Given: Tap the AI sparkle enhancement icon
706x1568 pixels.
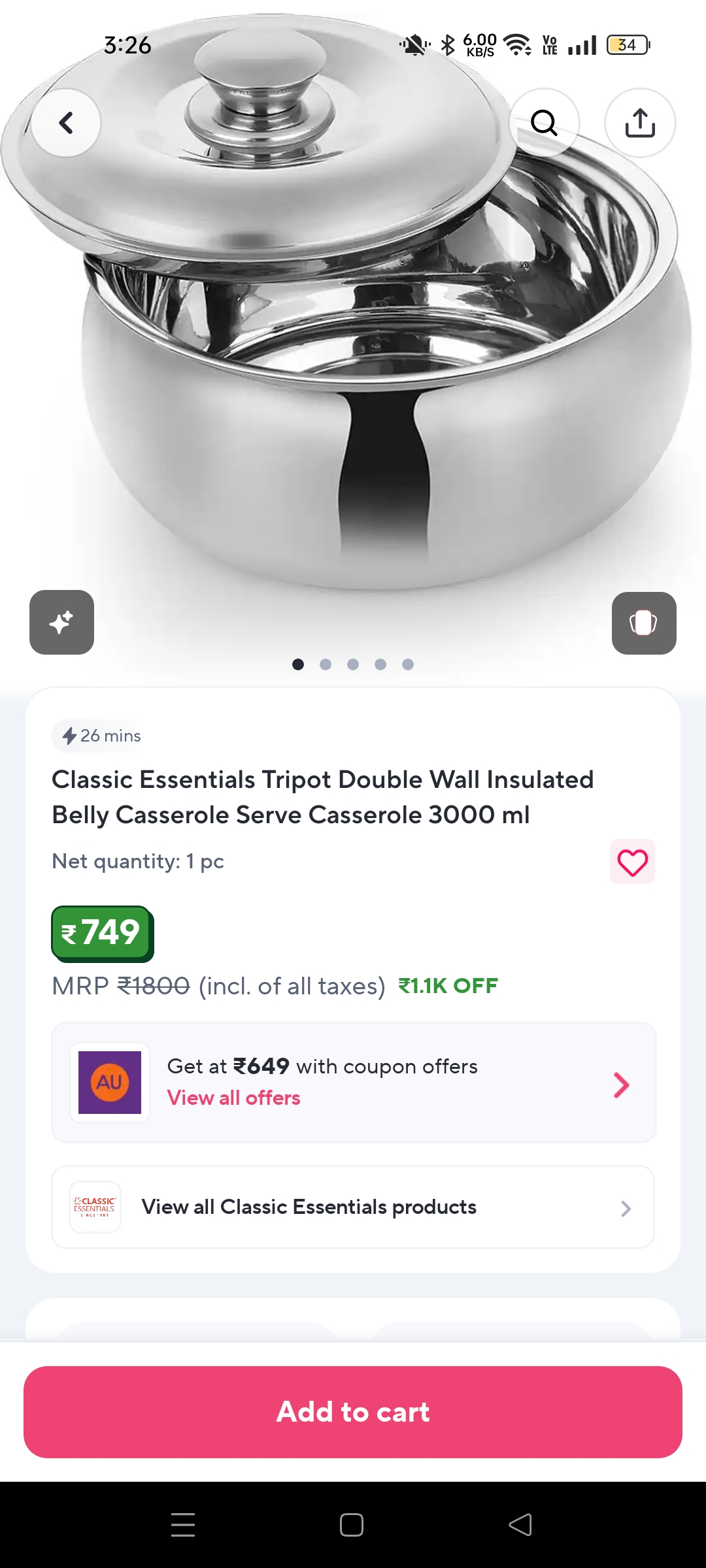Looking at the screenshot, I should point(61,622).
